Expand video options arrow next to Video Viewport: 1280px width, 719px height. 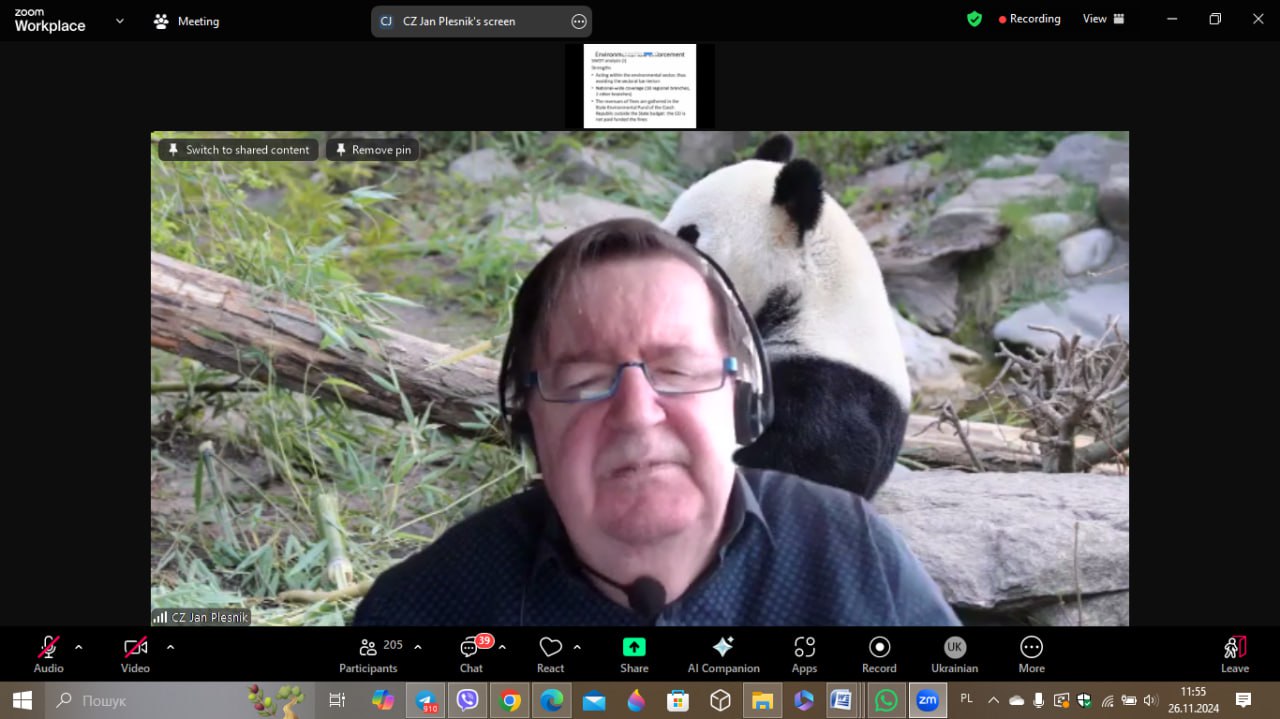tap(170, 647)
